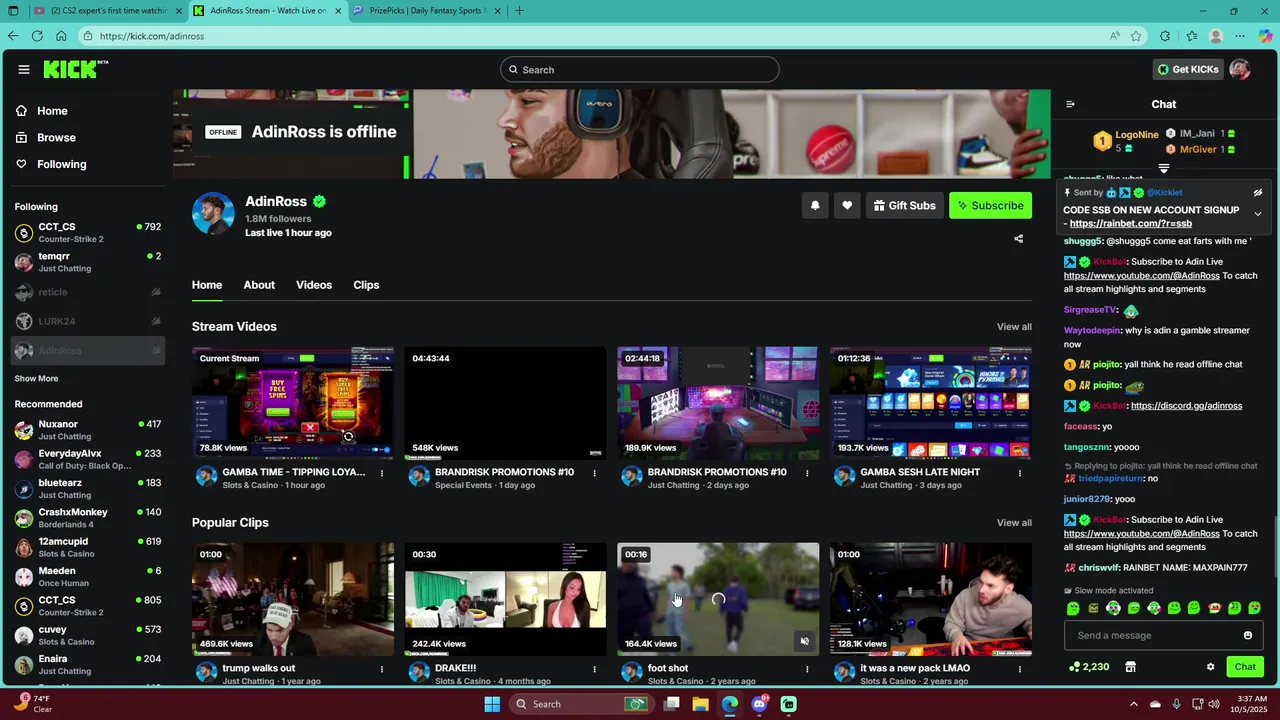Bookmark this page with star icon
Image resolution: width=1280 pixels, height=720 pixels.
coord(1136,36)
